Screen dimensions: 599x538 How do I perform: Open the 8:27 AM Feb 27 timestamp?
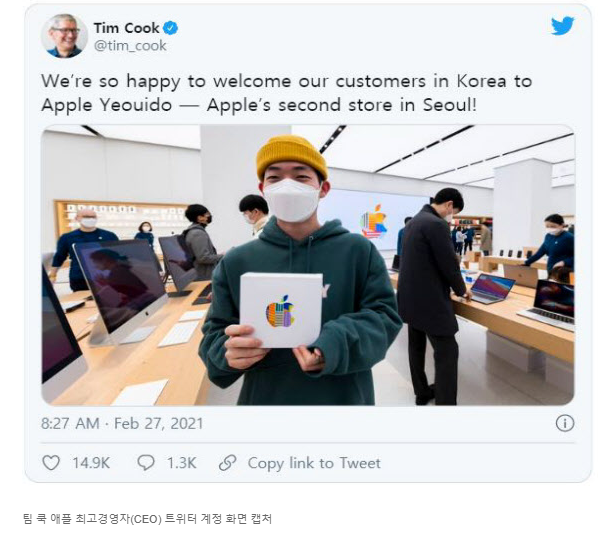tap(122, 423)
